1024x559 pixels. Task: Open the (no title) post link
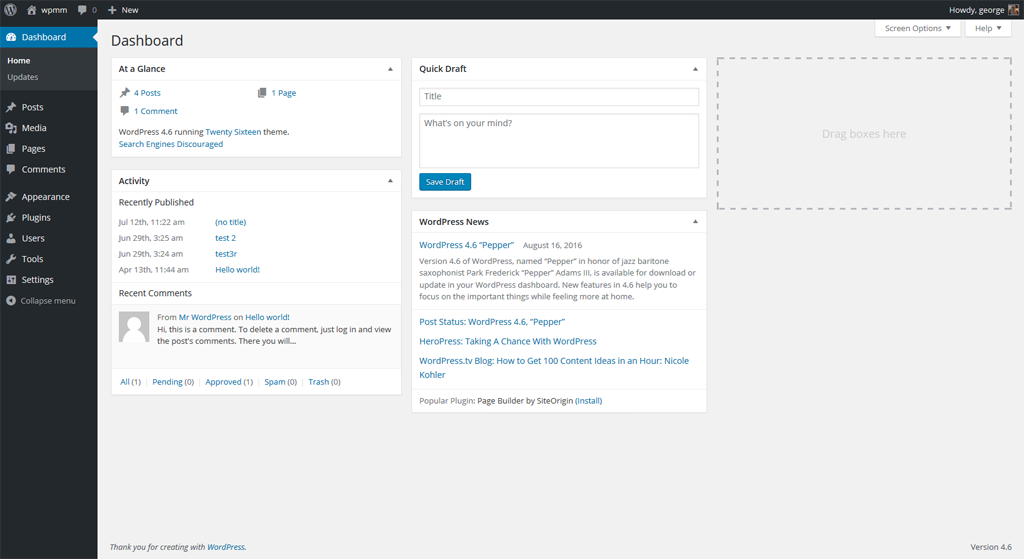231,222
